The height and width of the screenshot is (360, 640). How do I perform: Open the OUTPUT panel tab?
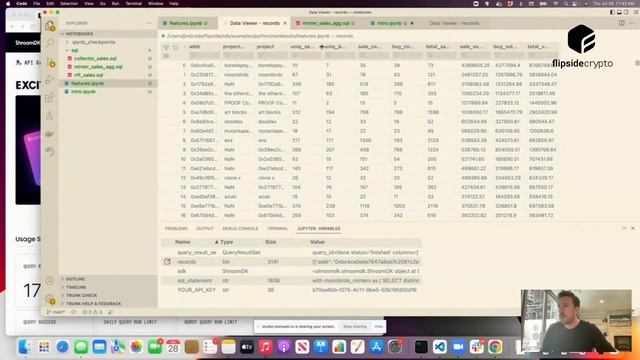(x=205, y=229)
